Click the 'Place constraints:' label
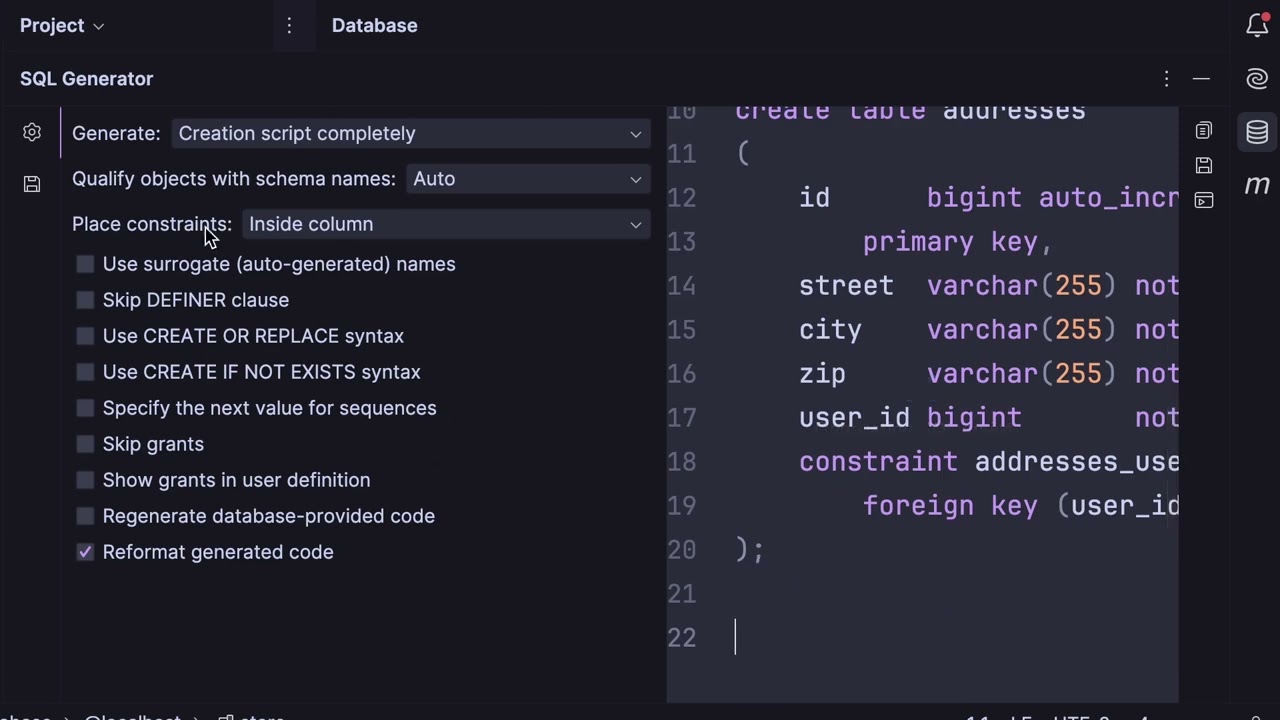Screen dimensions: 1280x720 [152, 224]
